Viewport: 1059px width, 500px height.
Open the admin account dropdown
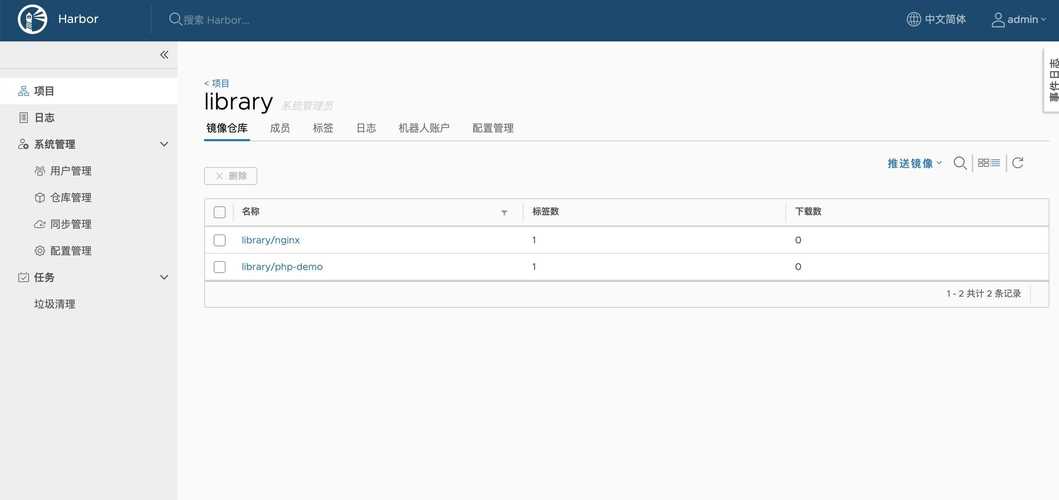(x=1019, y=20)
